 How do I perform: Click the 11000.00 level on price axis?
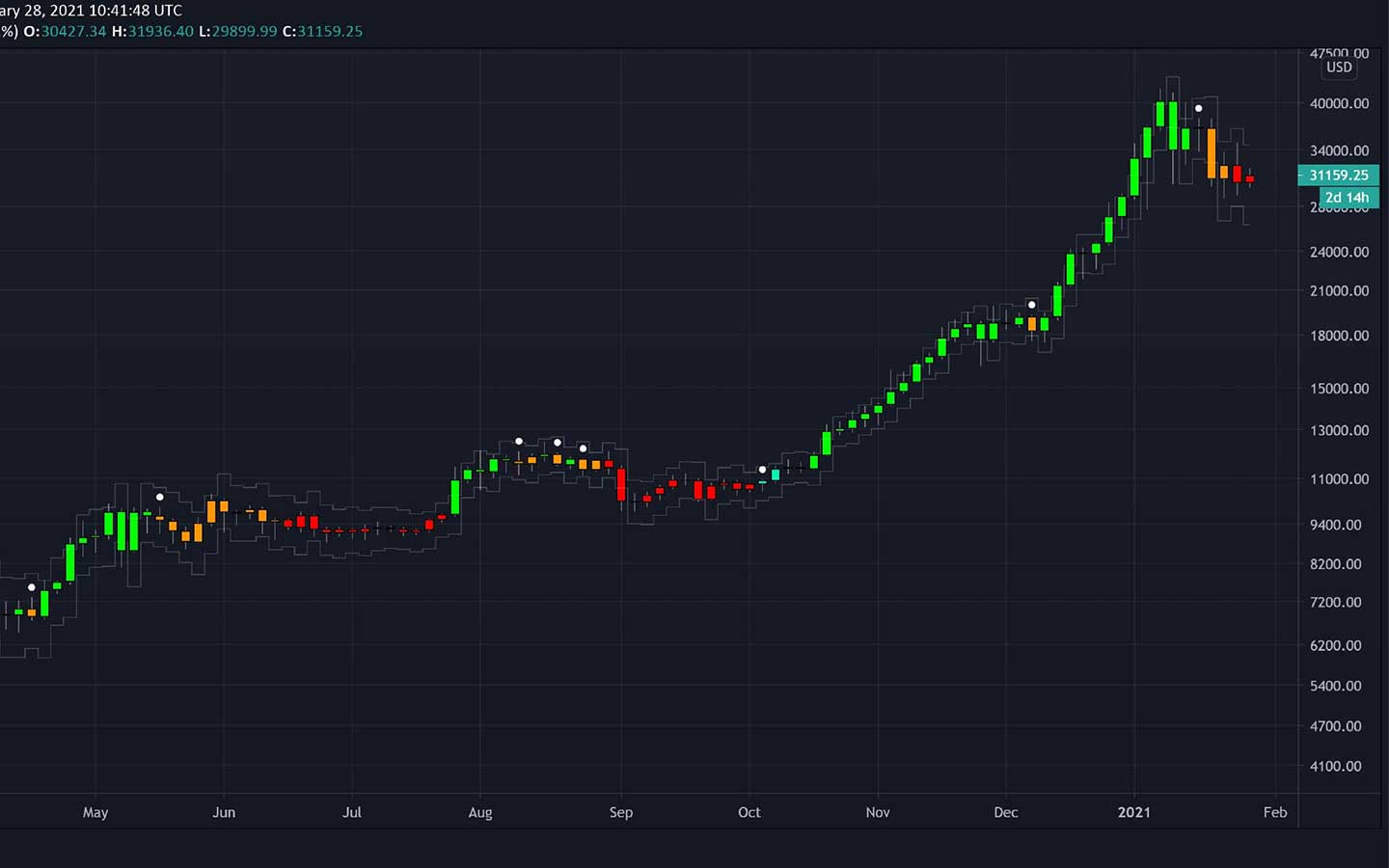tap(1339, 478)
